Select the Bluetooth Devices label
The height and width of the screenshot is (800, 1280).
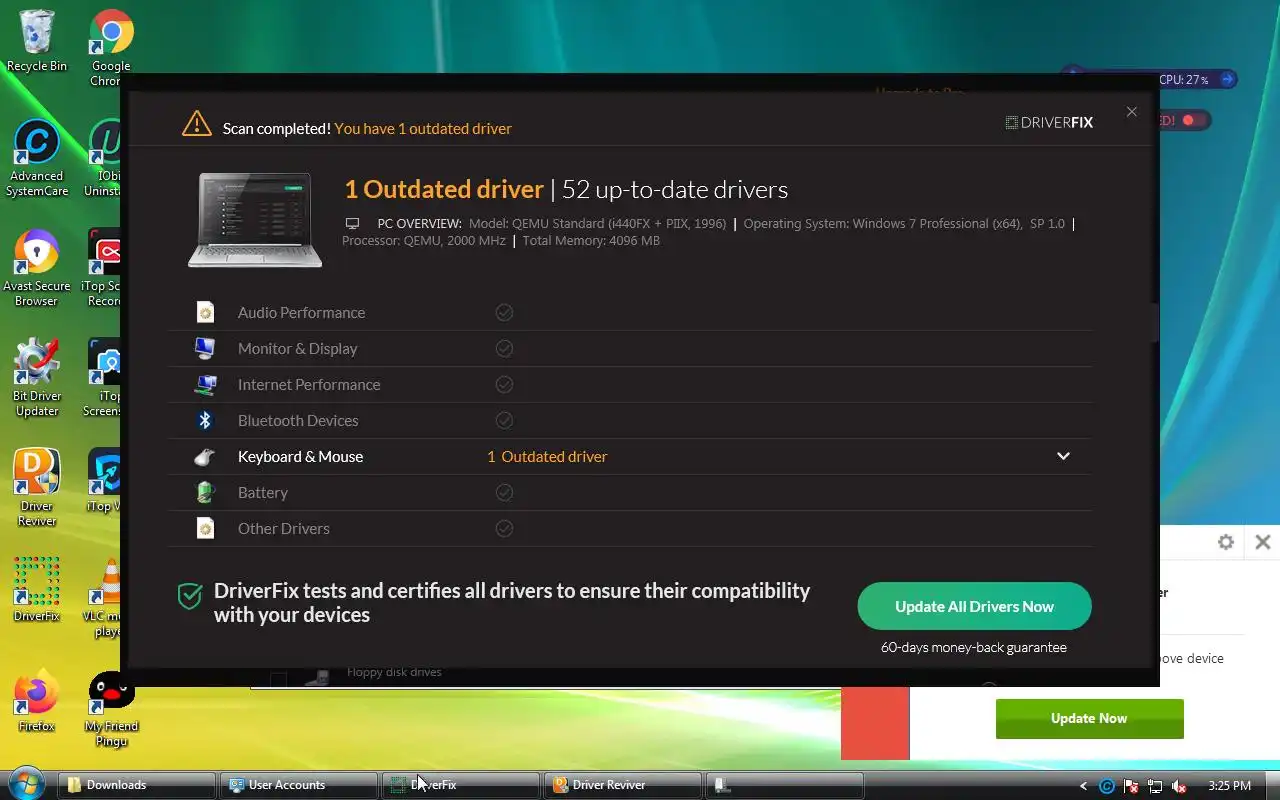pos(298,420)
